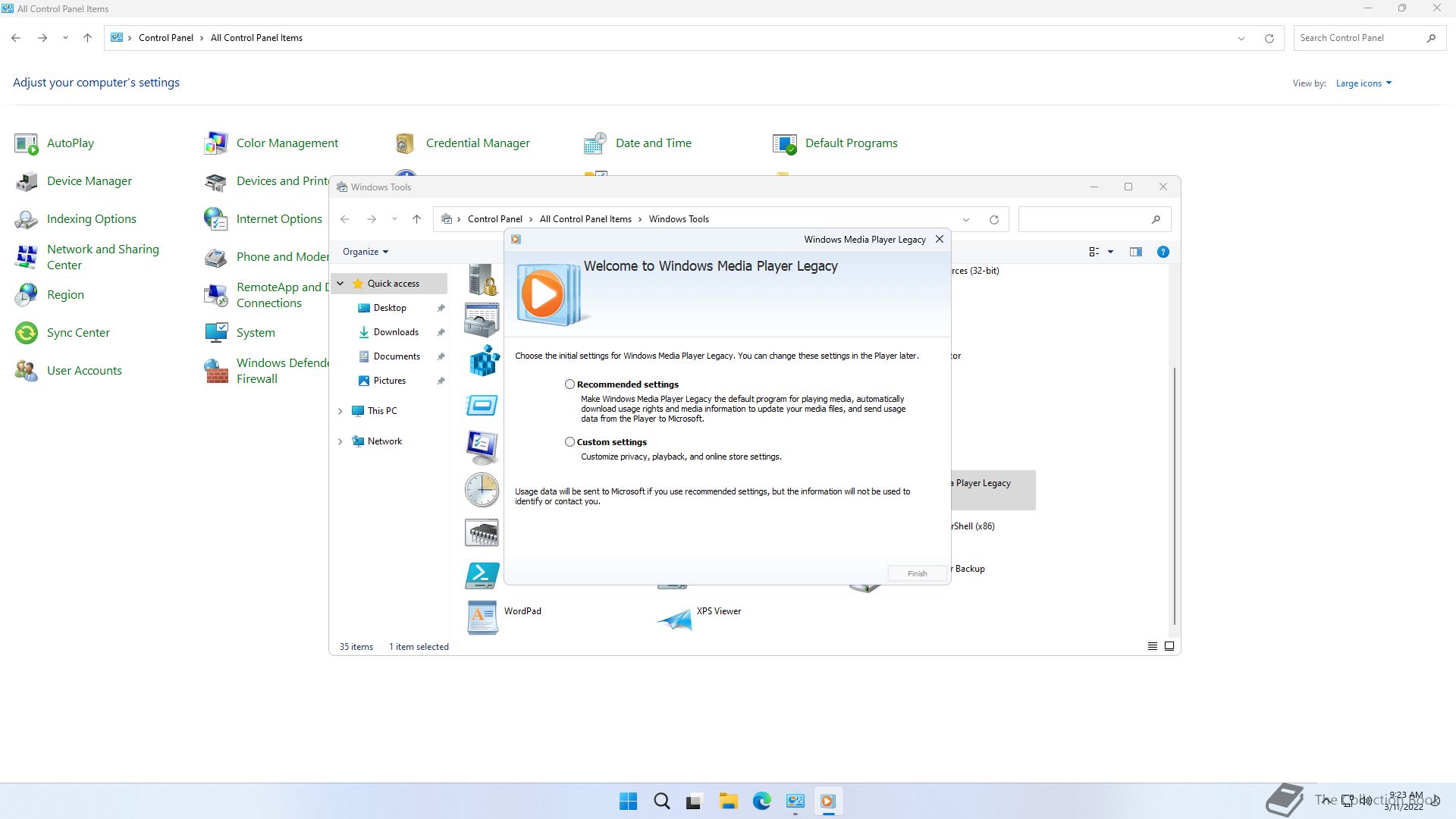
Task: Select Custom settings radio button
Action: coord(570,442)
